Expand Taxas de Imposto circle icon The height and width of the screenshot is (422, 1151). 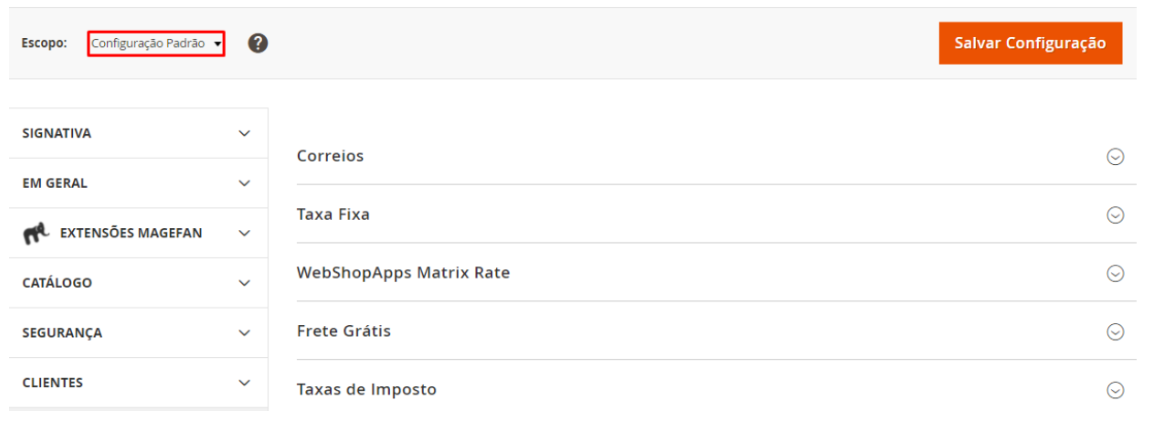(1115, 390)
